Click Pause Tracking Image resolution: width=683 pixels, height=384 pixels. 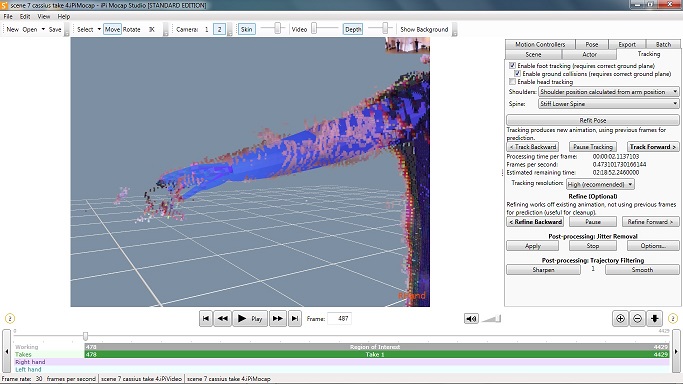[593, 147]
